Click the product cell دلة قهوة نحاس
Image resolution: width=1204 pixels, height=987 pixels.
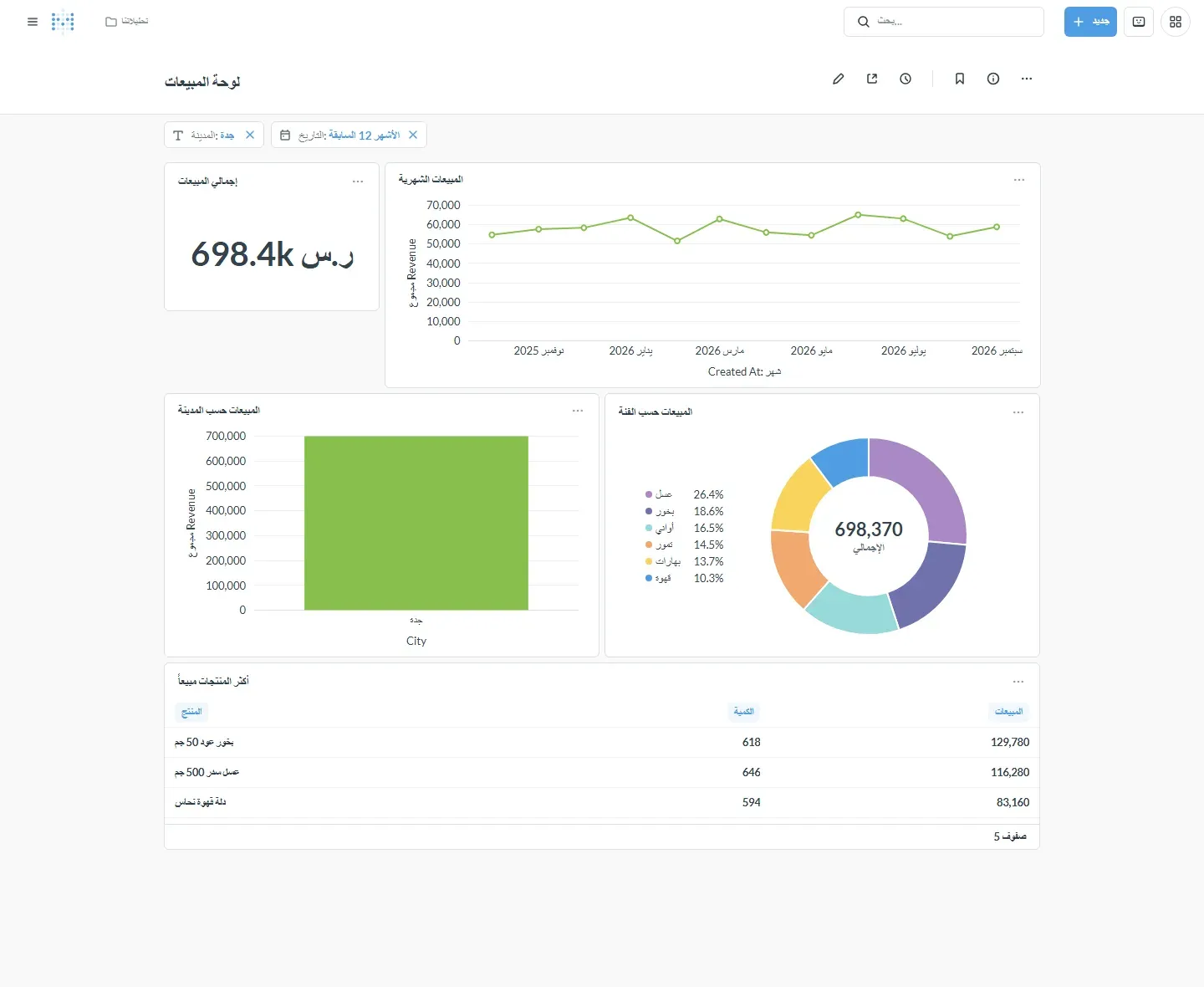(x=201, y=802)
